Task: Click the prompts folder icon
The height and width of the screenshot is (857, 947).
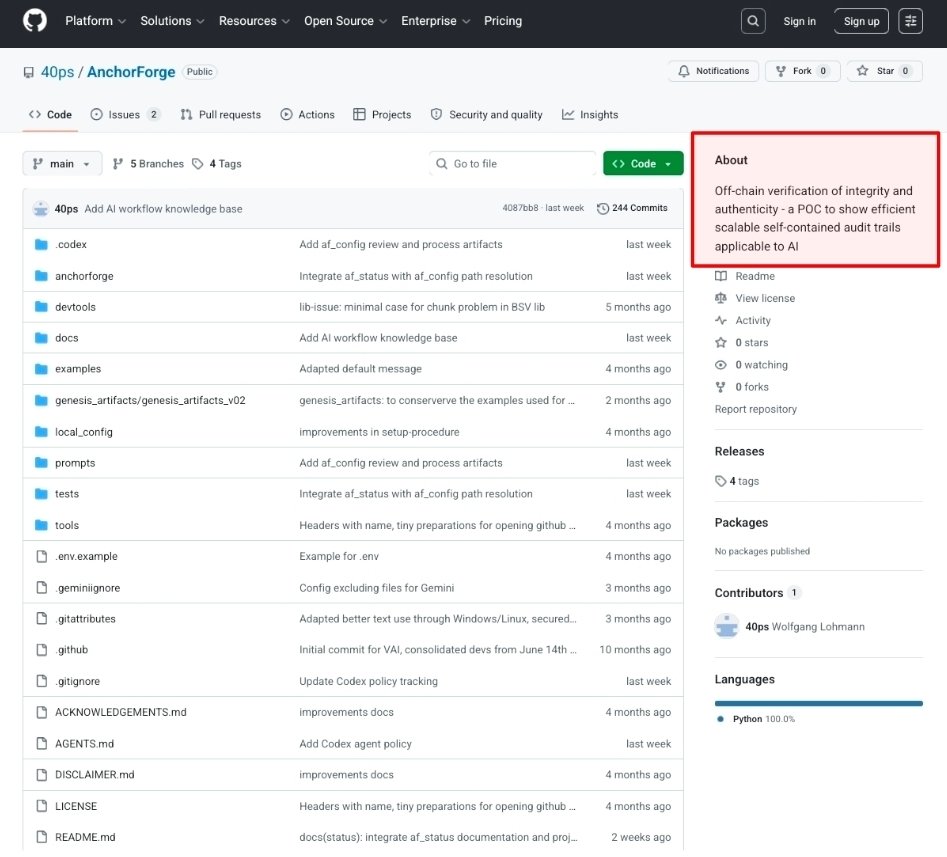Action: (x=41, y=463)
